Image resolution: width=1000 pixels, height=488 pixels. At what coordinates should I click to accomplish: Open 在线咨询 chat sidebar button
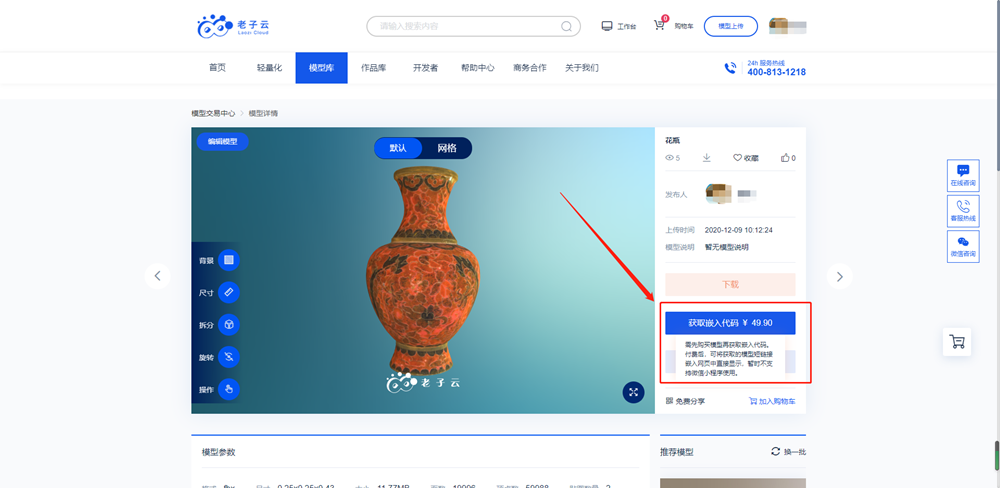(x=963, y=175)
